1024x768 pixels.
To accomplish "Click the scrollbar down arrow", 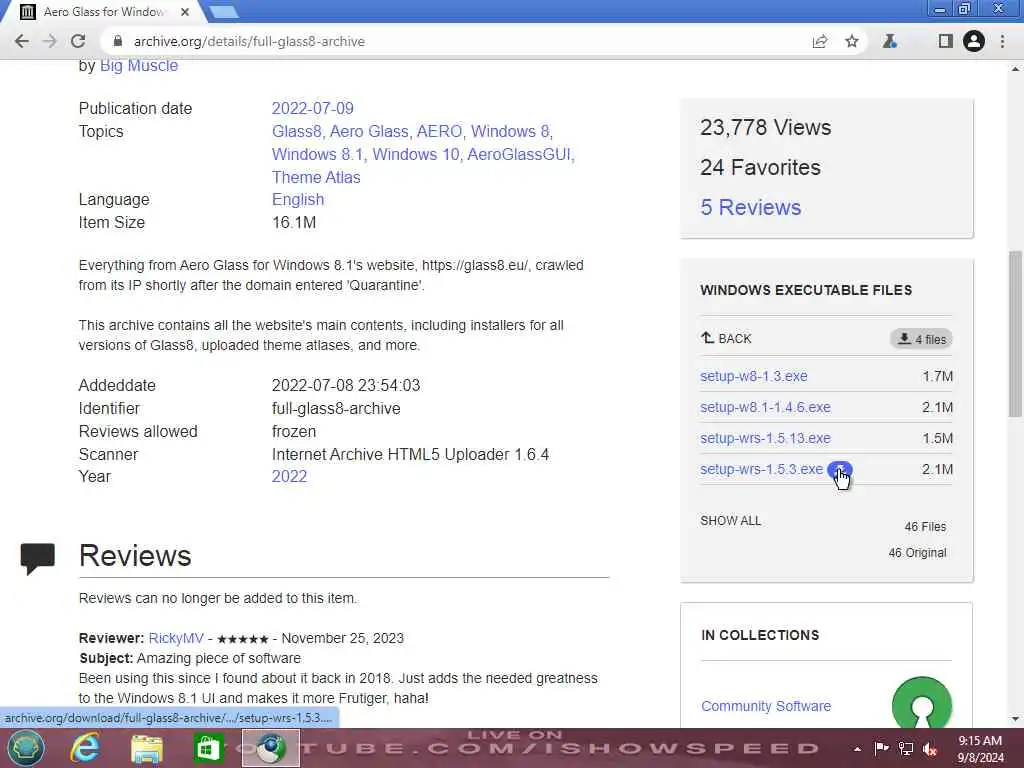I will (1015, 719).
